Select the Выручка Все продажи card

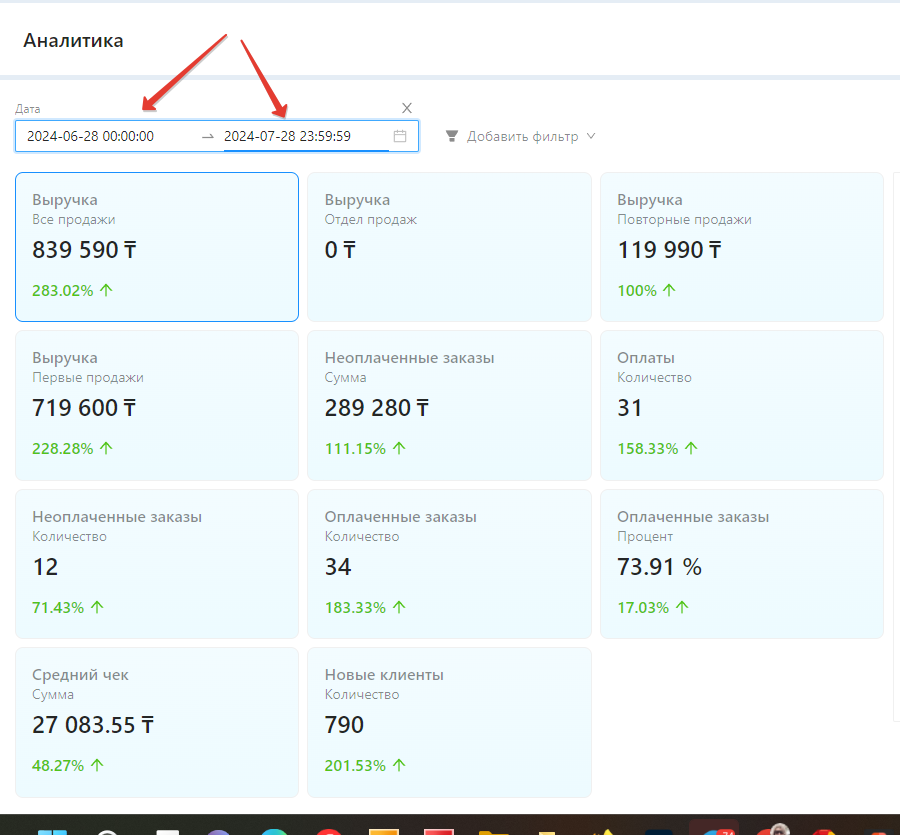157,247
